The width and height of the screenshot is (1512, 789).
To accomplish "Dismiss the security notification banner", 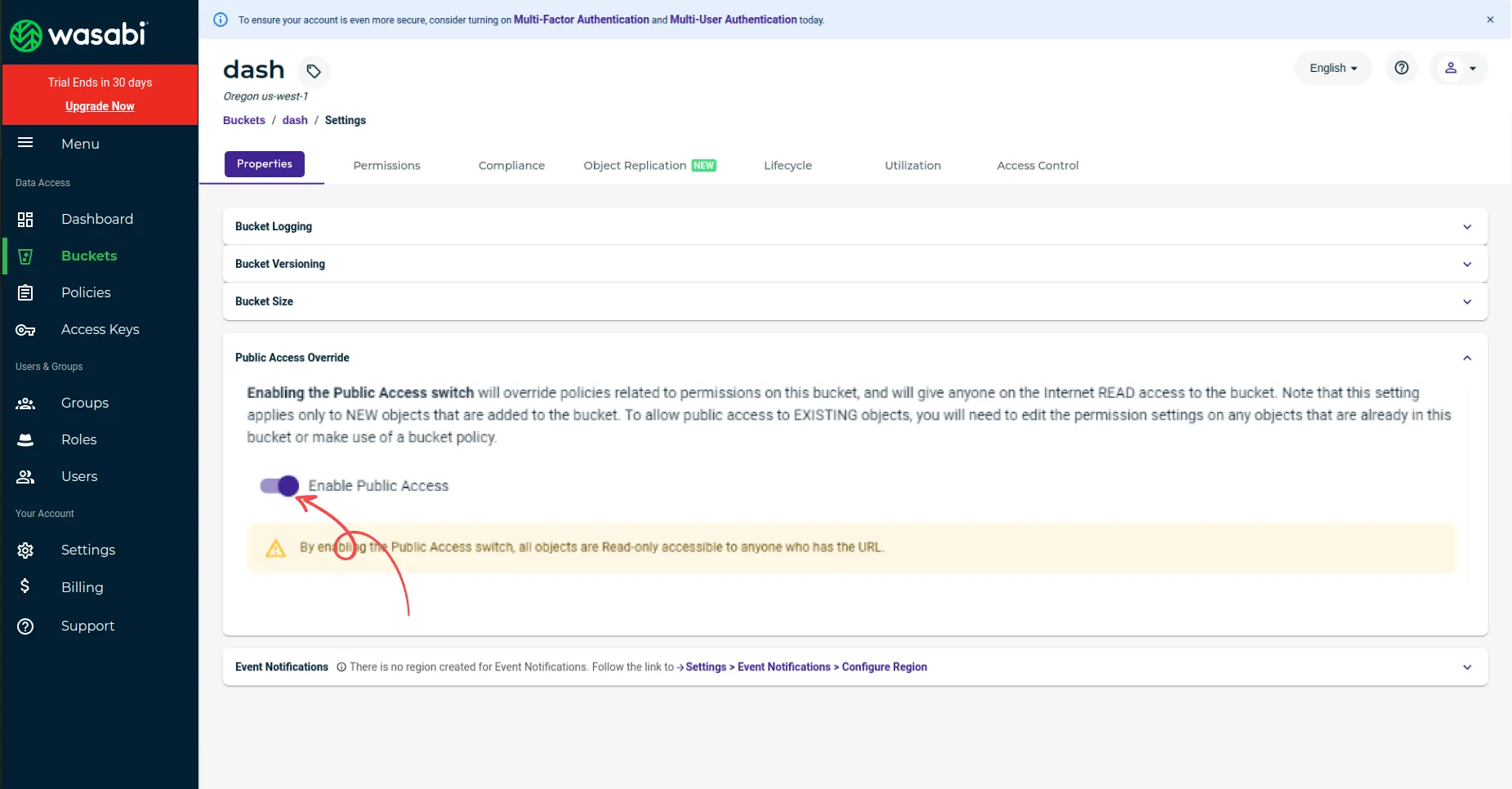I will (x=1490, y=20).
